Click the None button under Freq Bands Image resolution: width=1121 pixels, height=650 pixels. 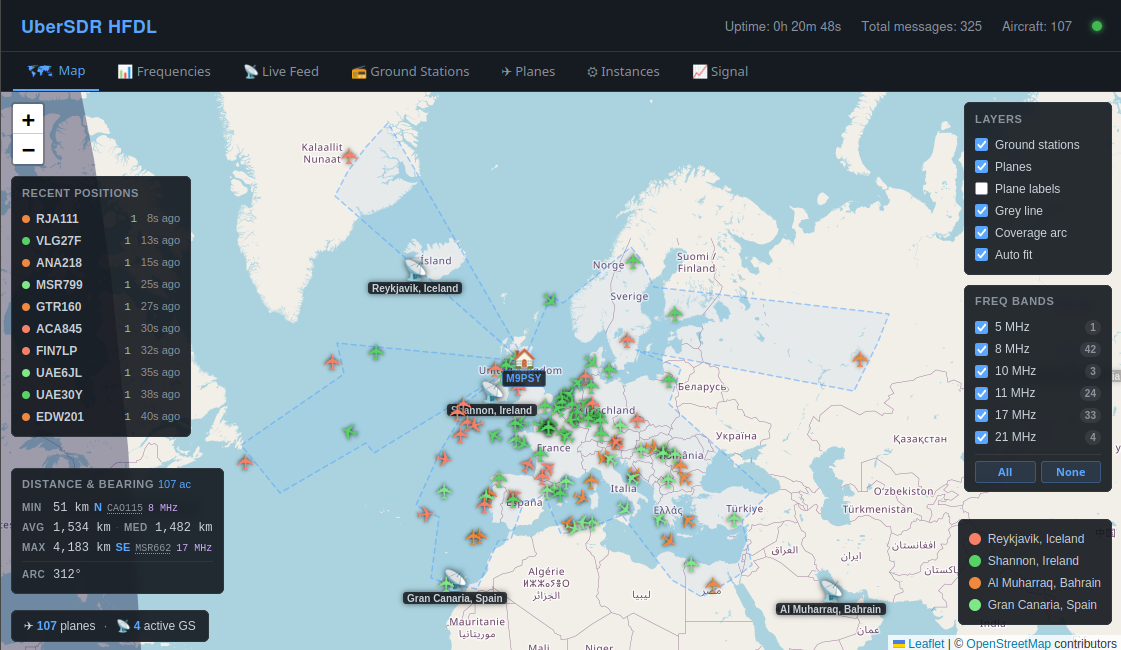click(x=1071, y=471)
